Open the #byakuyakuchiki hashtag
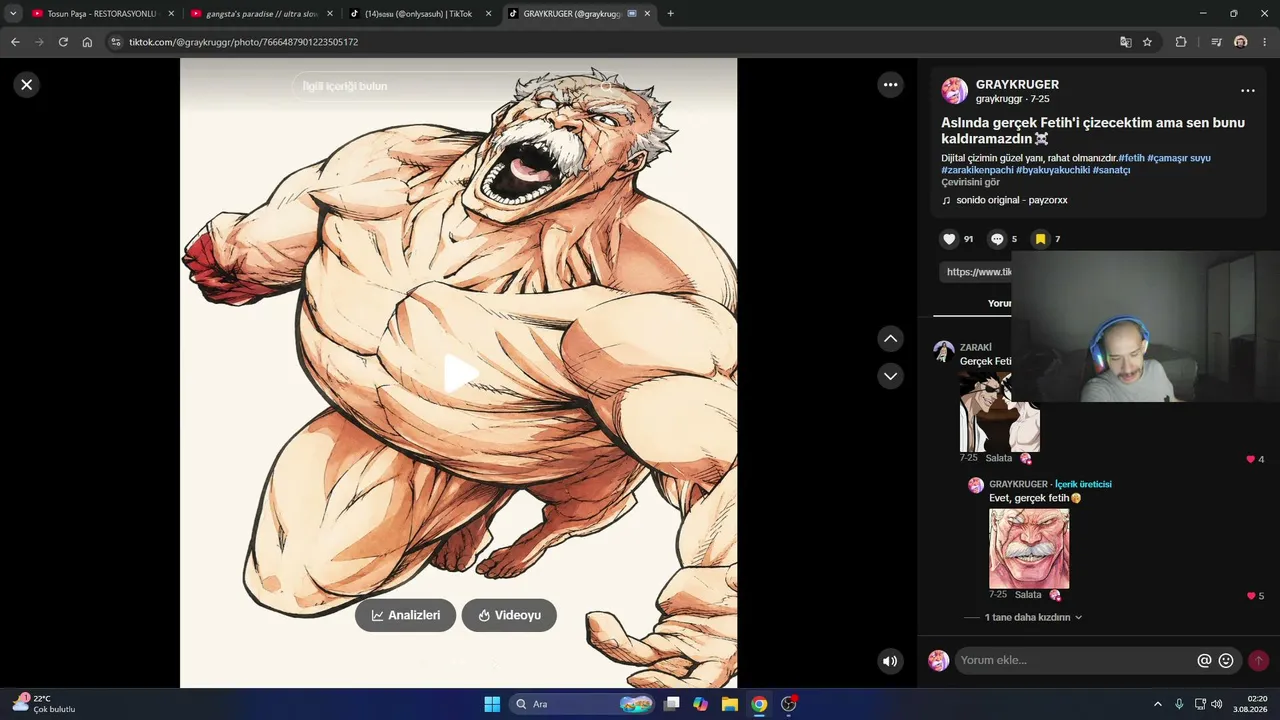This screenshot has width=1280, height=720. pos(1053,170)
